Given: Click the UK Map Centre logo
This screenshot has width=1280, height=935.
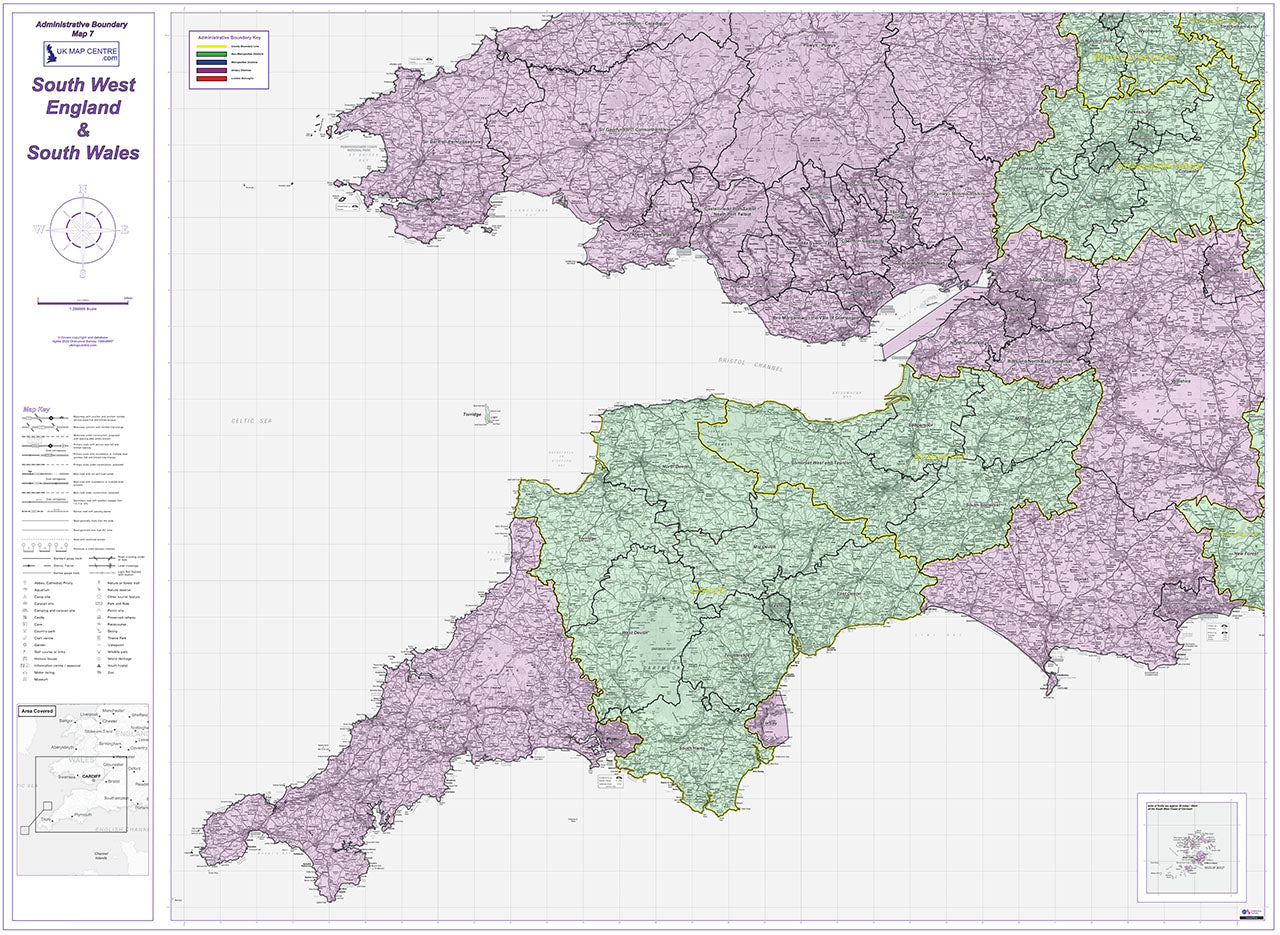Looking at the screenshot, I should (82, 54).
